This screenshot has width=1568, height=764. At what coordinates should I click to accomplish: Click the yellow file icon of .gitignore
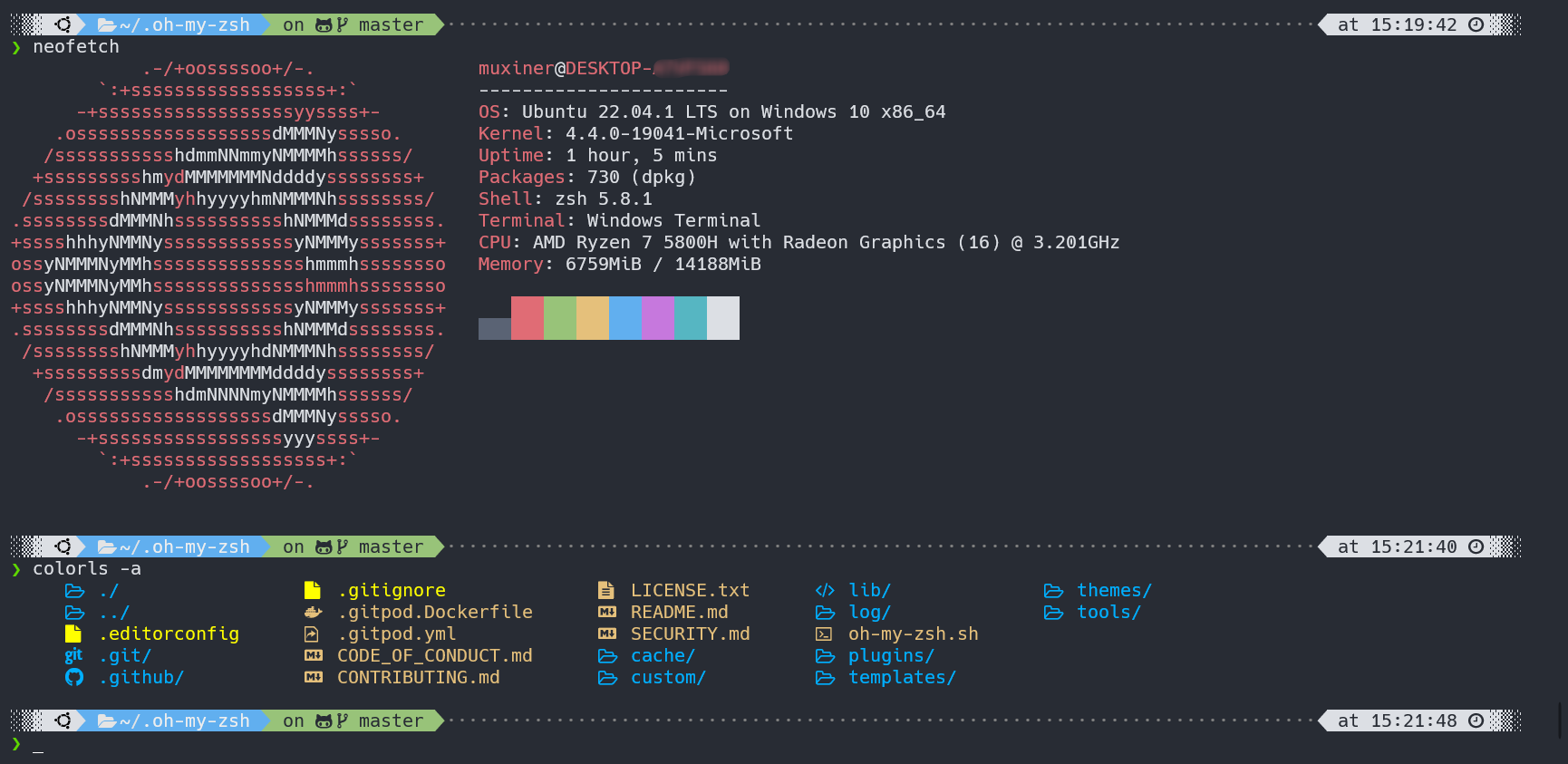pyautogui.click(x=313, y=590)
